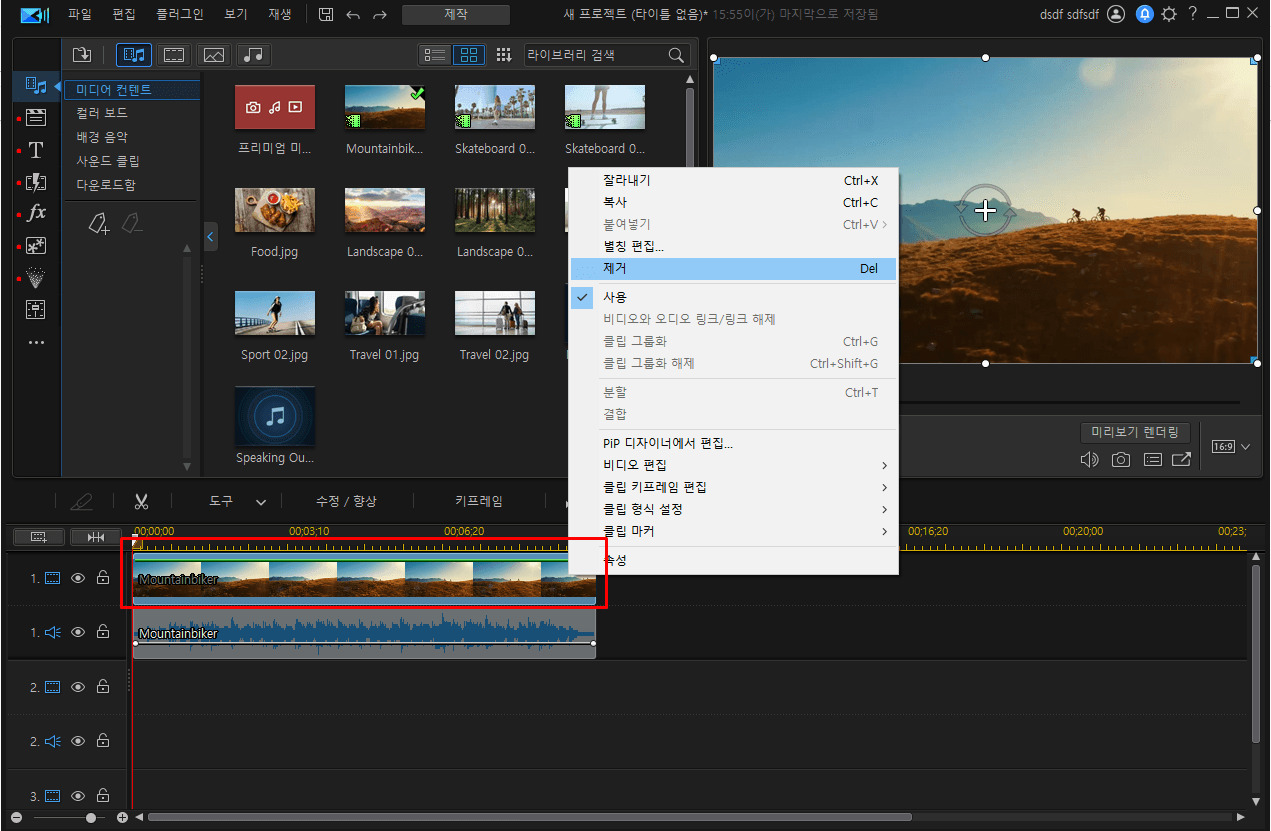This screenshot has width=1271, height=831.
Task: Switch library to list view
Action: (434, 55)
